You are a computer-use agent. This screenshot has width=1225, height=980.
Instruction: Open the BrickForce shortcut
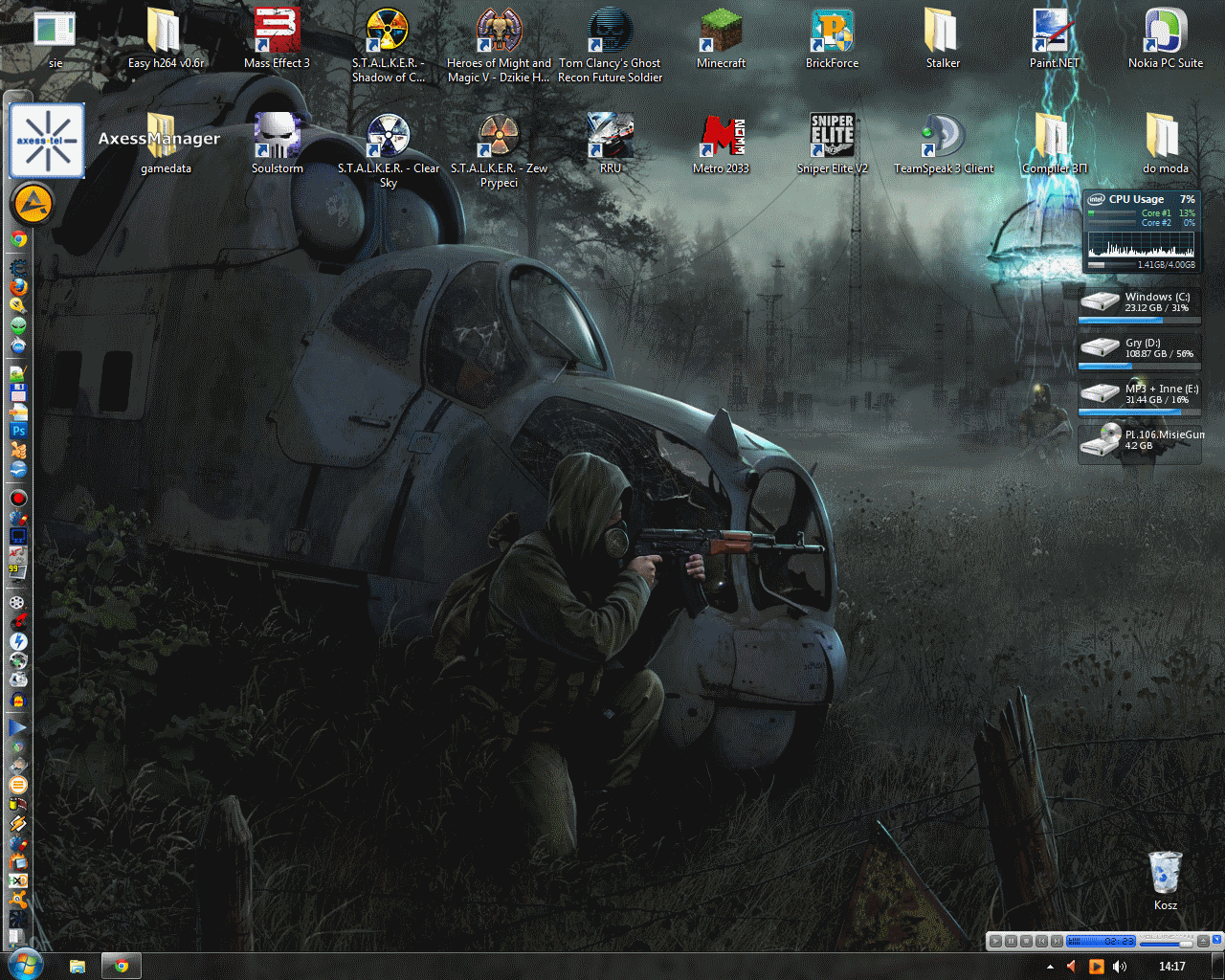tap(832, 39)
